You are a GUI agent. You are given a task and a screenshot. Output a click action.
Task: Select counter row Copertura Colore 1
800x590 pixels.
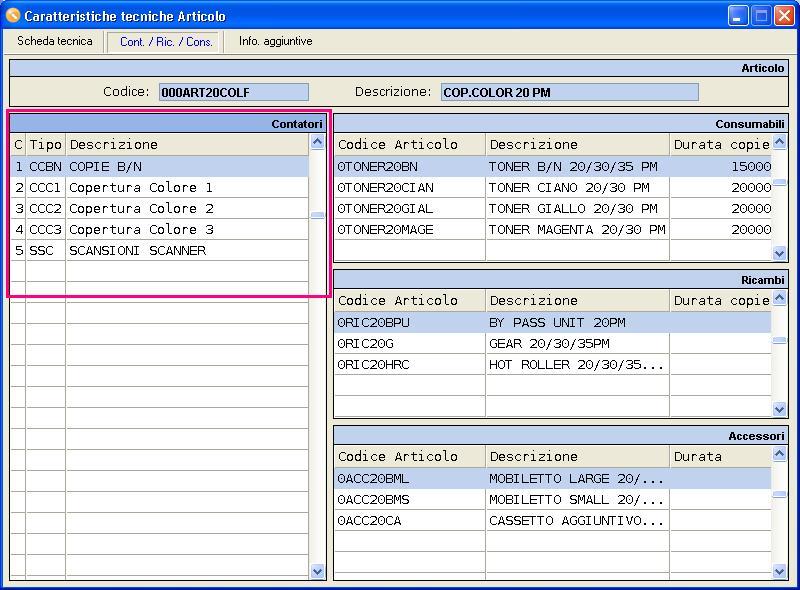click(160, 188)
